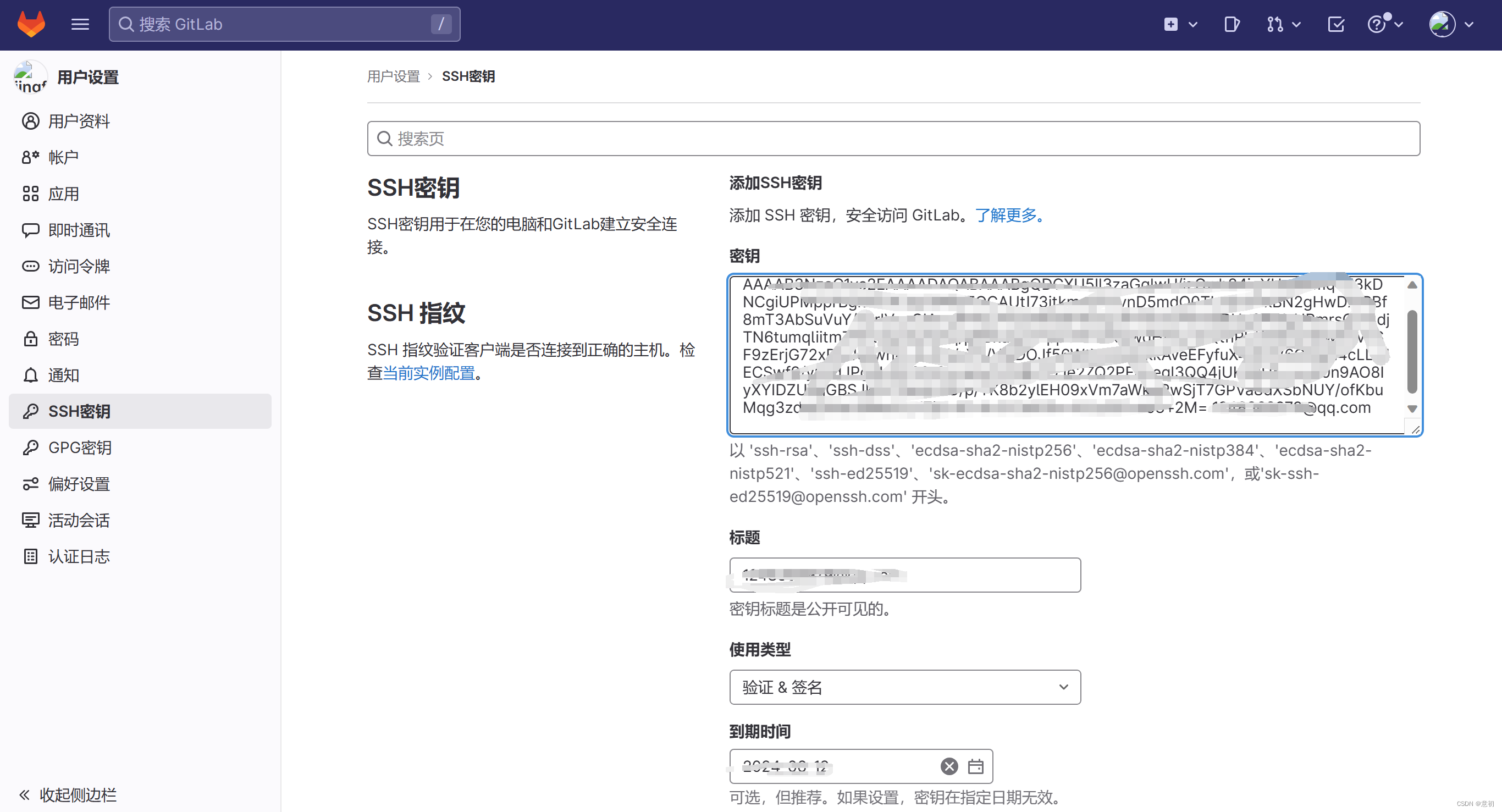
Task: Click the applications grid icon
Action: click(x=30, y=194)
